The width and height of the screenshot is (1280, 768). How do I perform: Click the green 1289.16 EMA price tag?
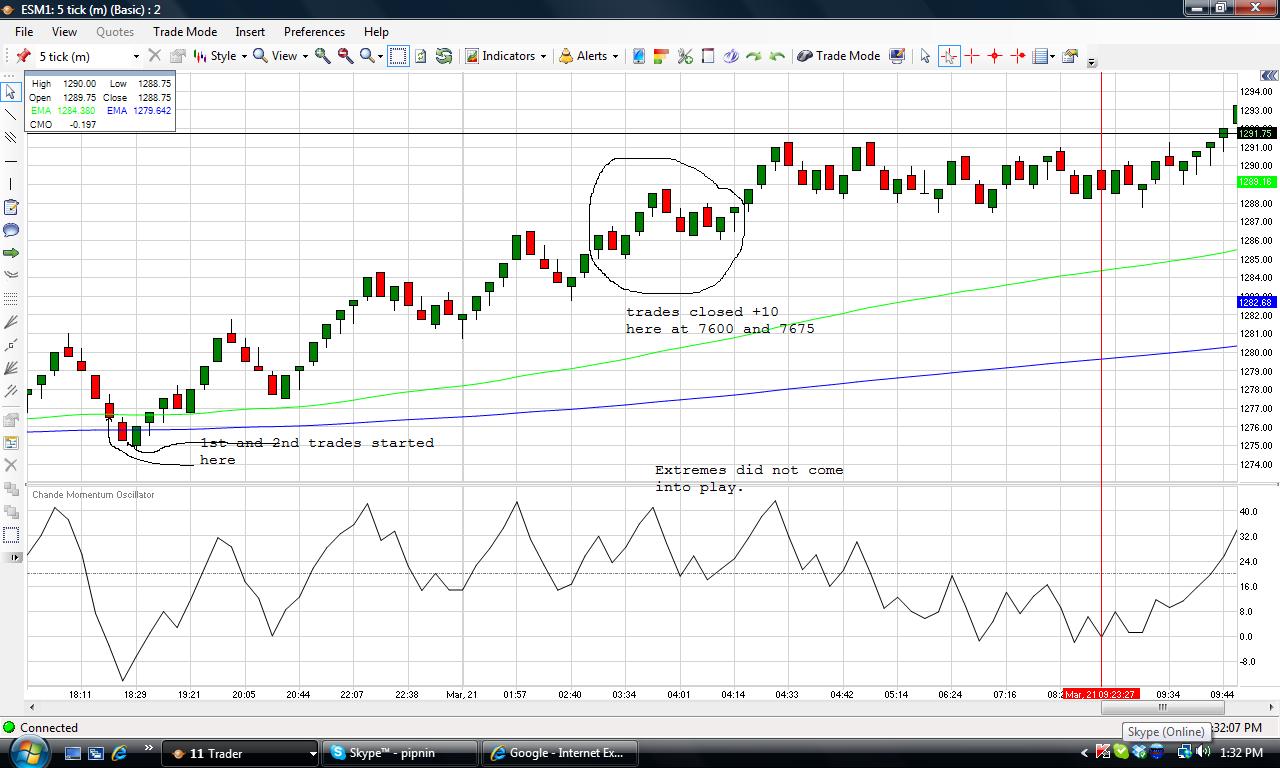click(x=1255, y=182)
